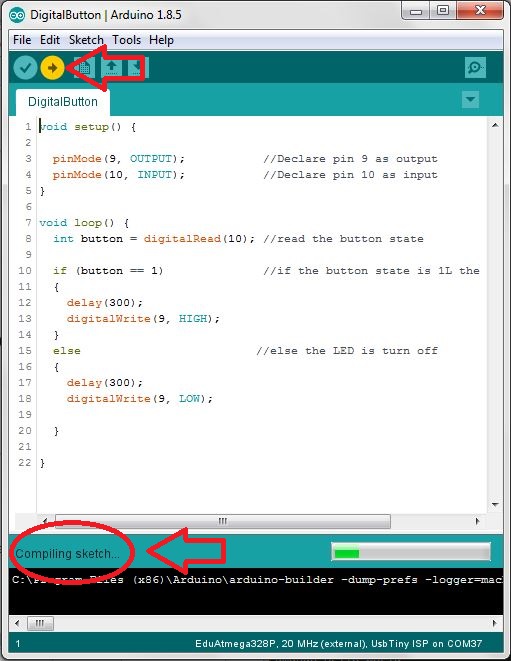Click the yellow Upload arrow button
511x661 pixels.
tap(52, 67)
